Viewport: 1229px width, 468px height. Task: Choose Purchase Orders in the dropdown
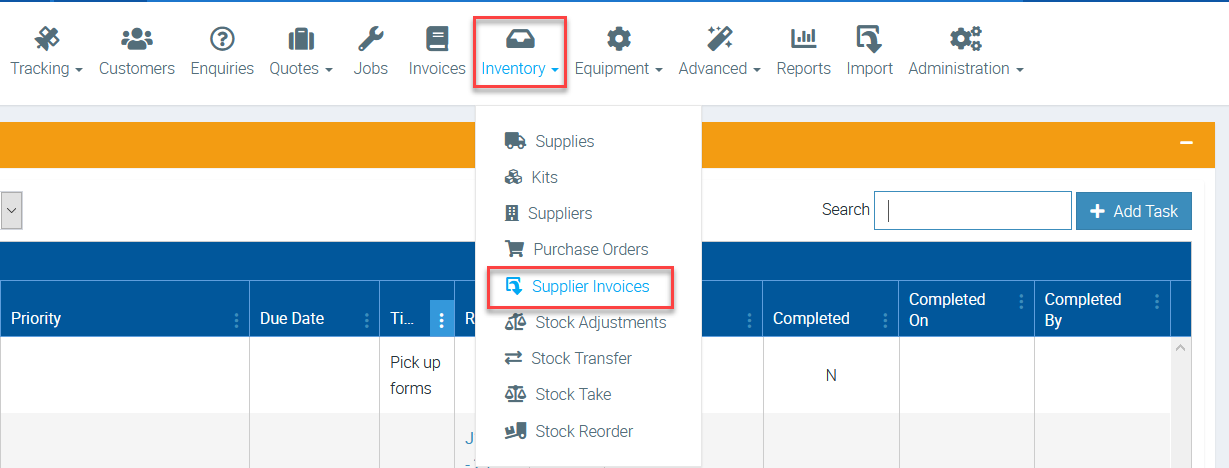[x=590, y=249]
